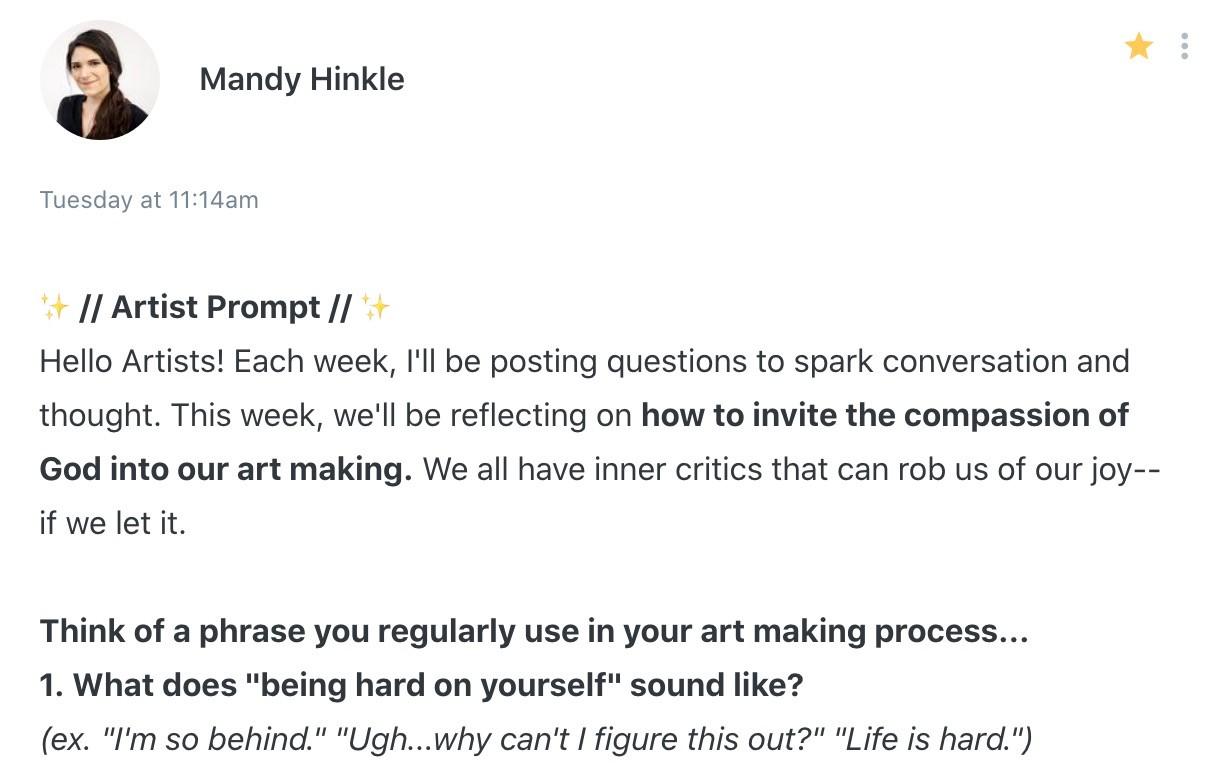Viewport: 1222px width, 782px height.
Task: Open the Mandy Hinkle author name link
Action: (x=302, y=79)
